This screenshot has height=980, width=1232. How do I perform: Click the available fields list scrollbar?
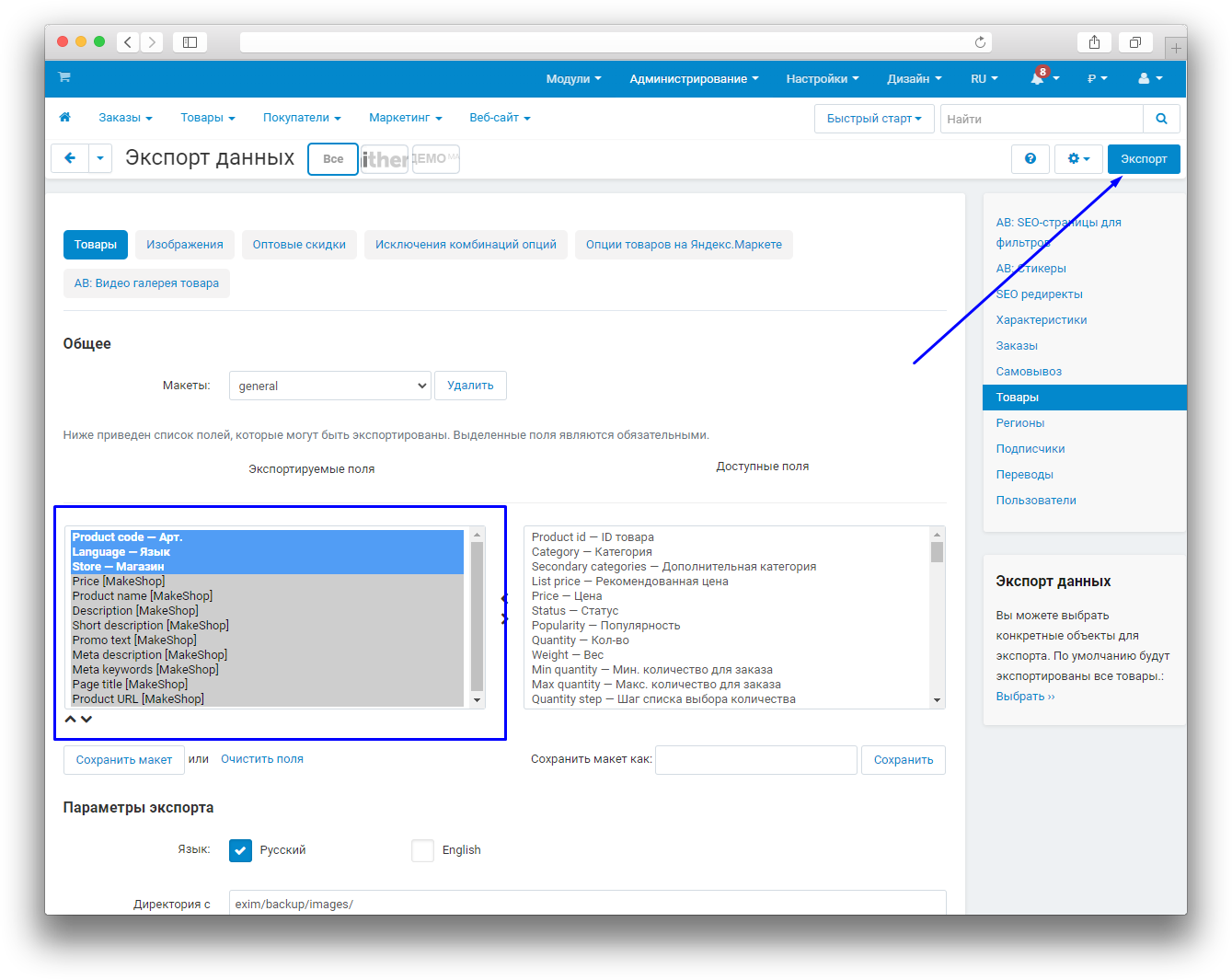937,617
